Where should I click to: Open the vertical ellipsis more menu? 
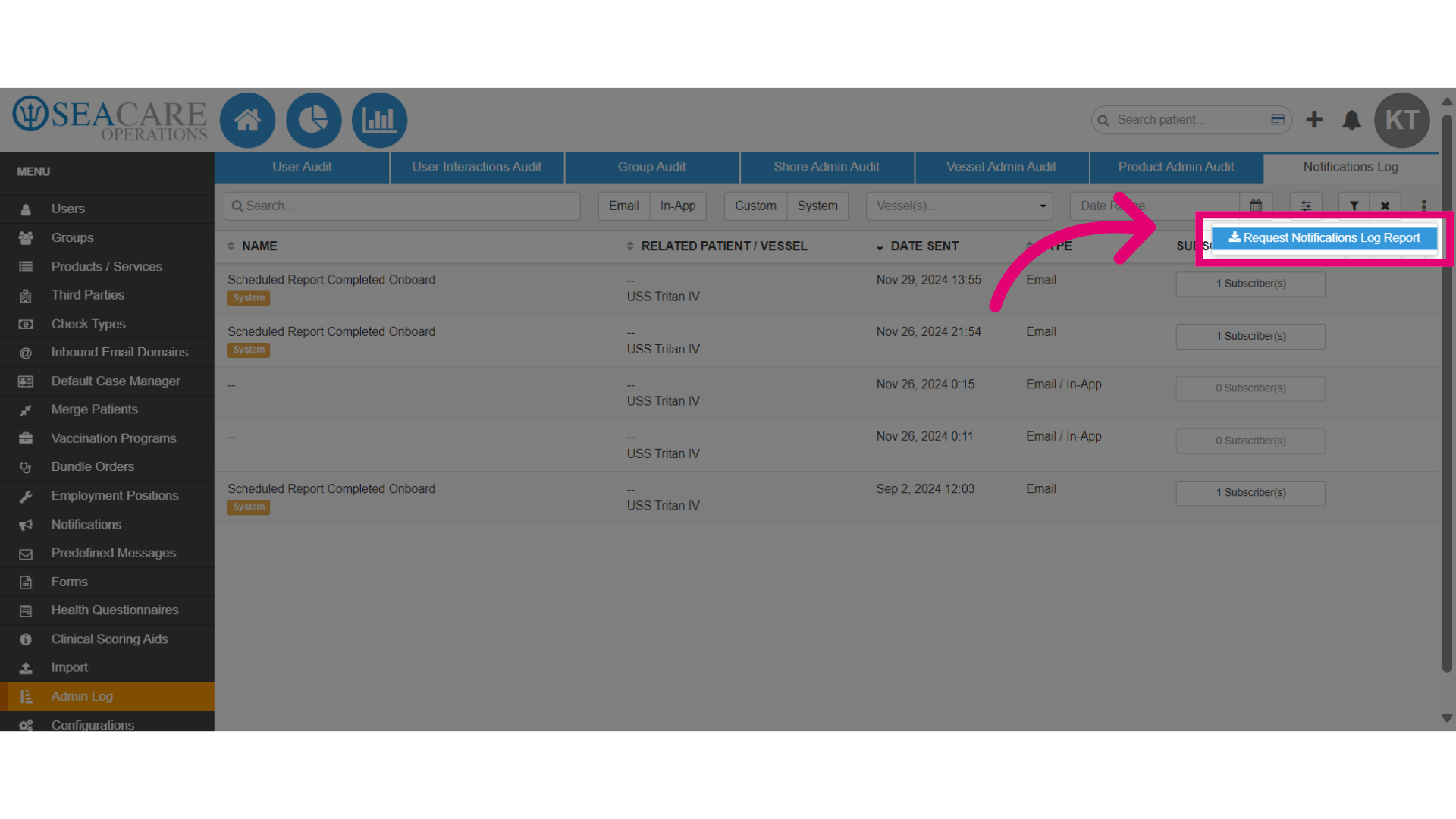click(1423, 206)
